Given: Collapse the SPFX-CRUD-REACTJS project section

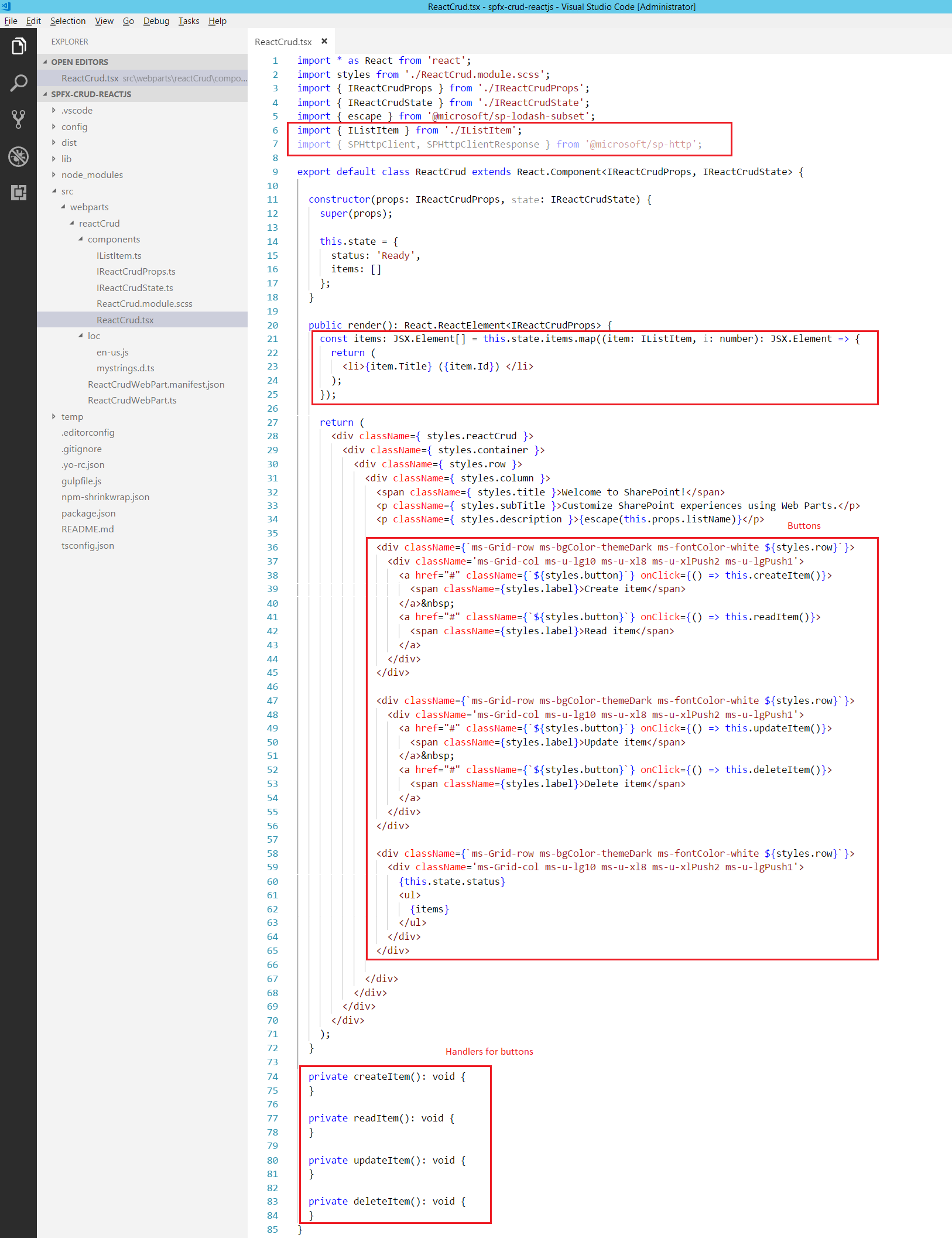Looking at the screenshot, I should tap(91, 94).
